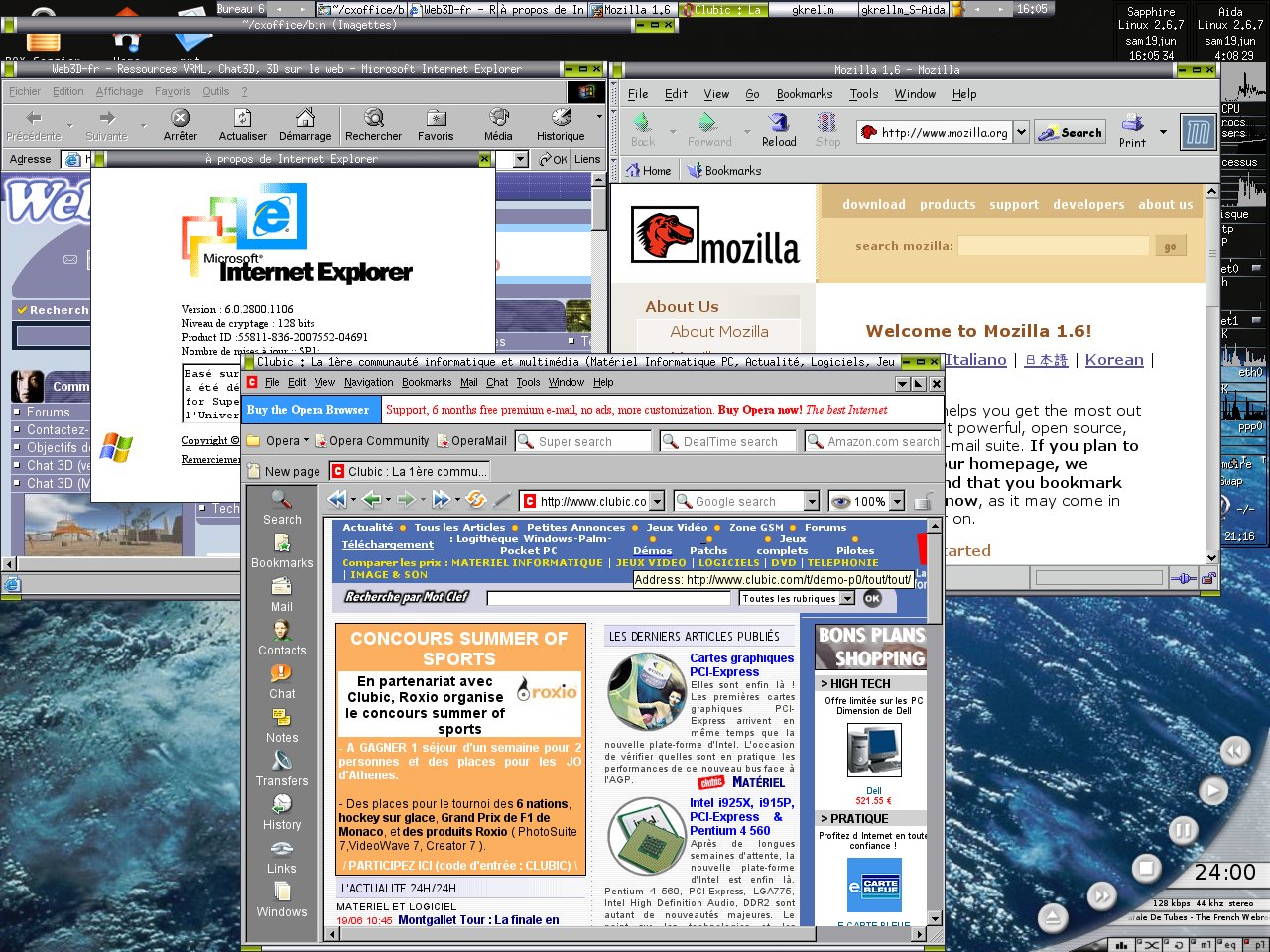The height and width of the screenshot is (952, 1270).
Task: Open Mozilla's Window menu
Action: (915, 94)
